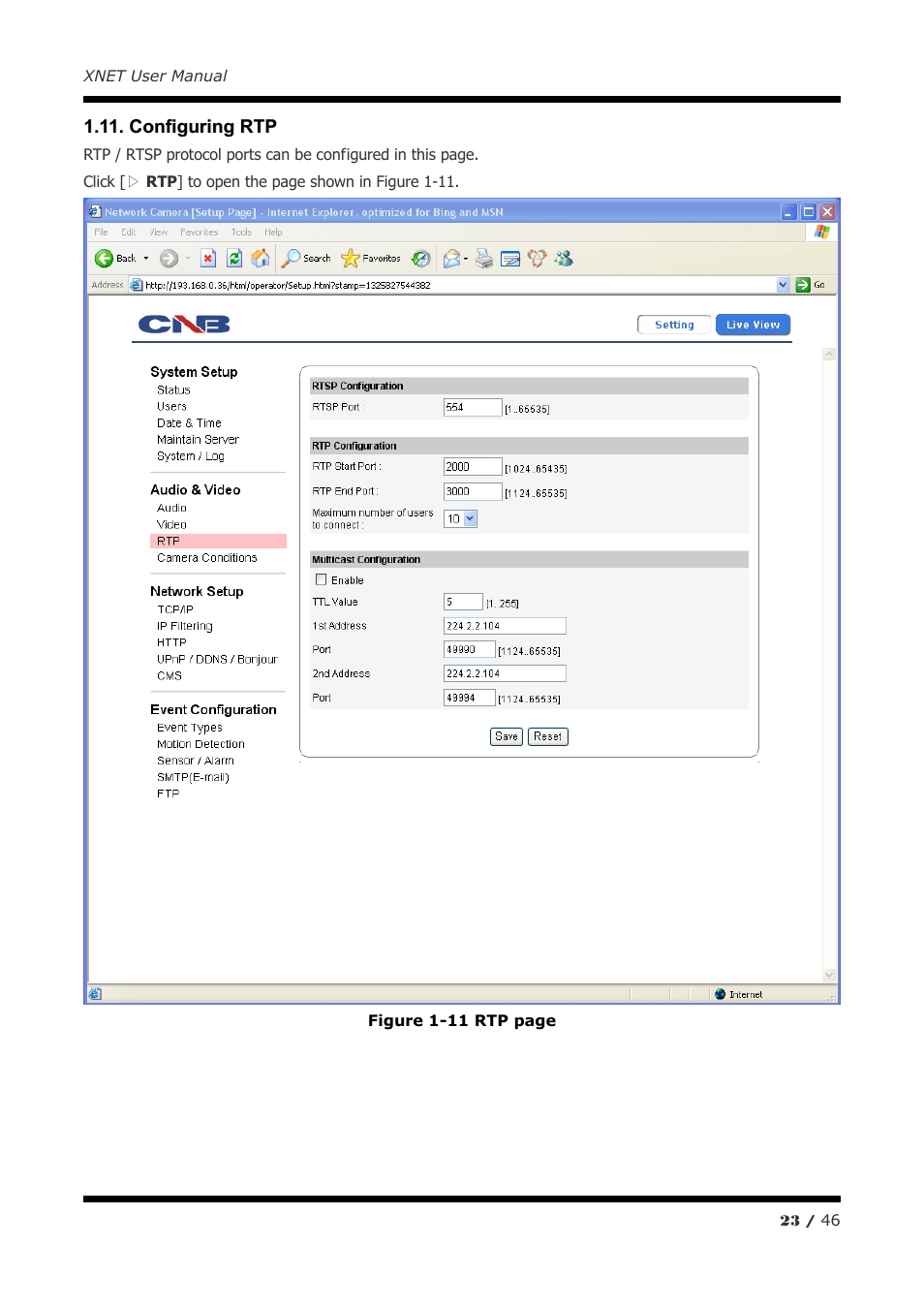The width and height of the screenshot is (924, 1308).
Task: Click the RTSP Port input field
Action: (473, 408)
